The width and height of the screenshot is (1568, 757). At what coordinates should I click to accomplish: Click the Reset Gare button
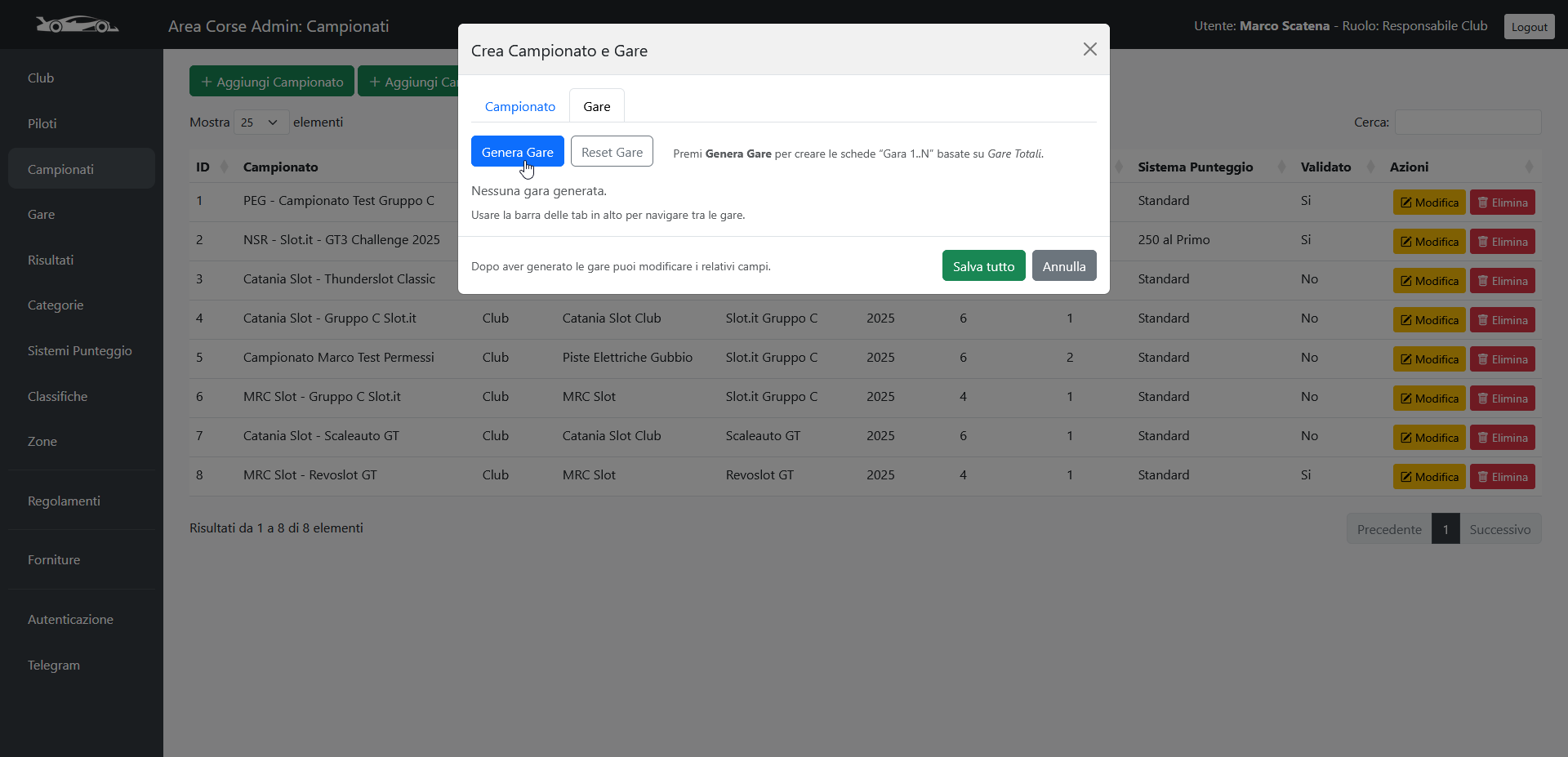[612, 152]
